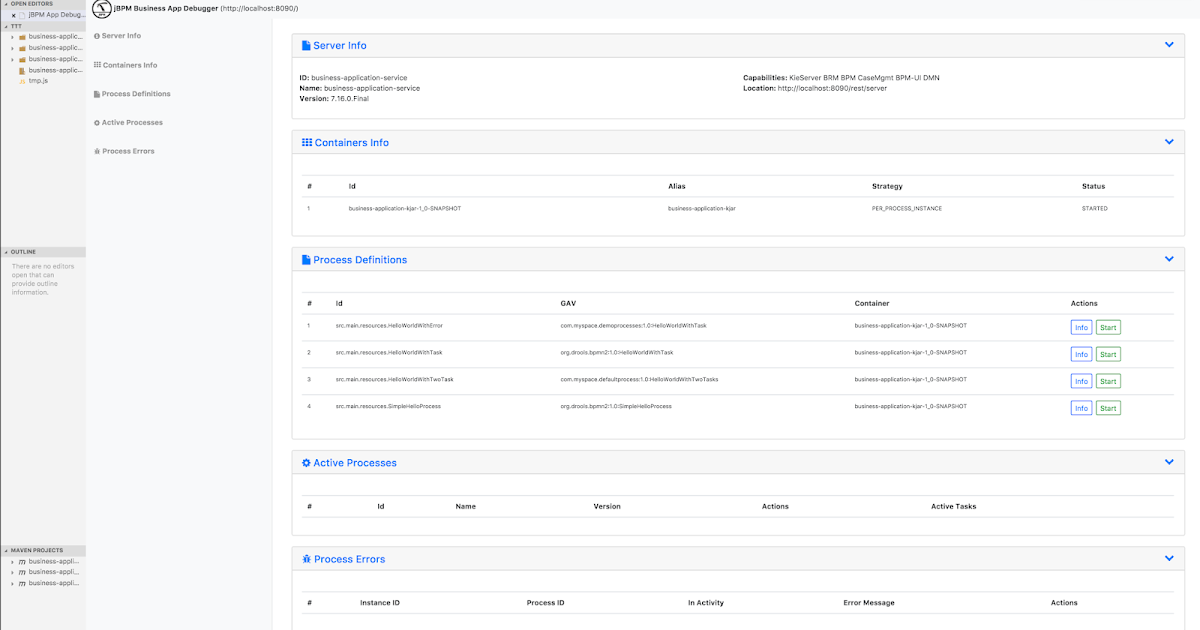Image resolution: width=1200 pixels, height=630 pixels.
Task: Go to Process Errors in the left navigation
Action: click(124, 151)
